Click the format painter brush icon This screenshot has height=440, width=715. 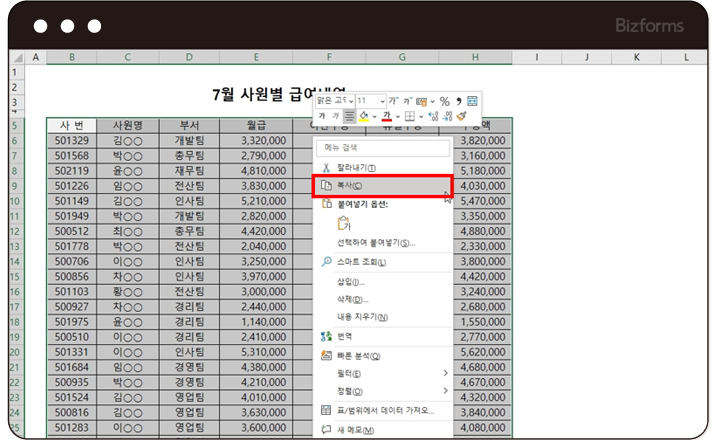461,116
